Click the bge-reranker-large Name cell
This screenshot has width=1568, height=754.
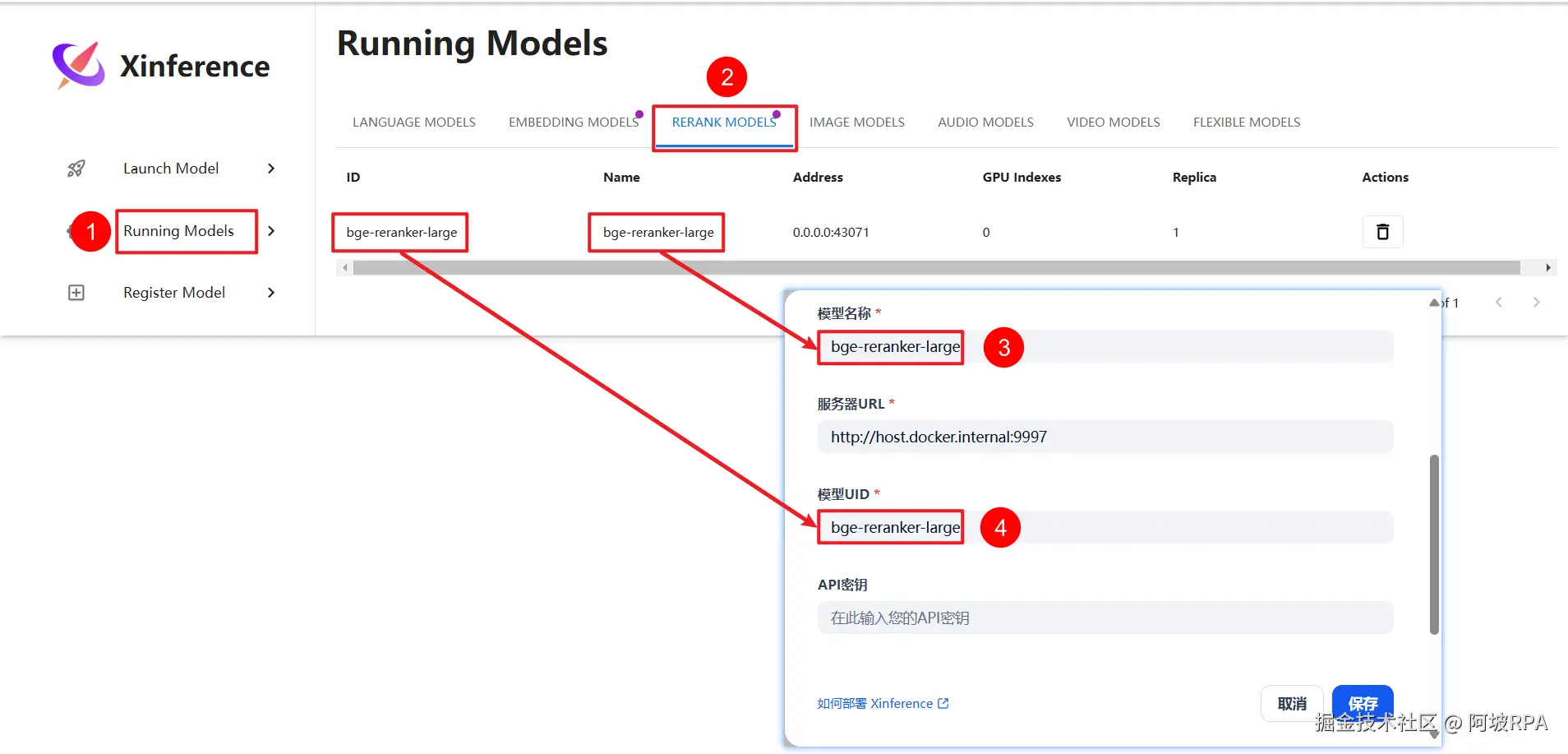click(658, 233)
